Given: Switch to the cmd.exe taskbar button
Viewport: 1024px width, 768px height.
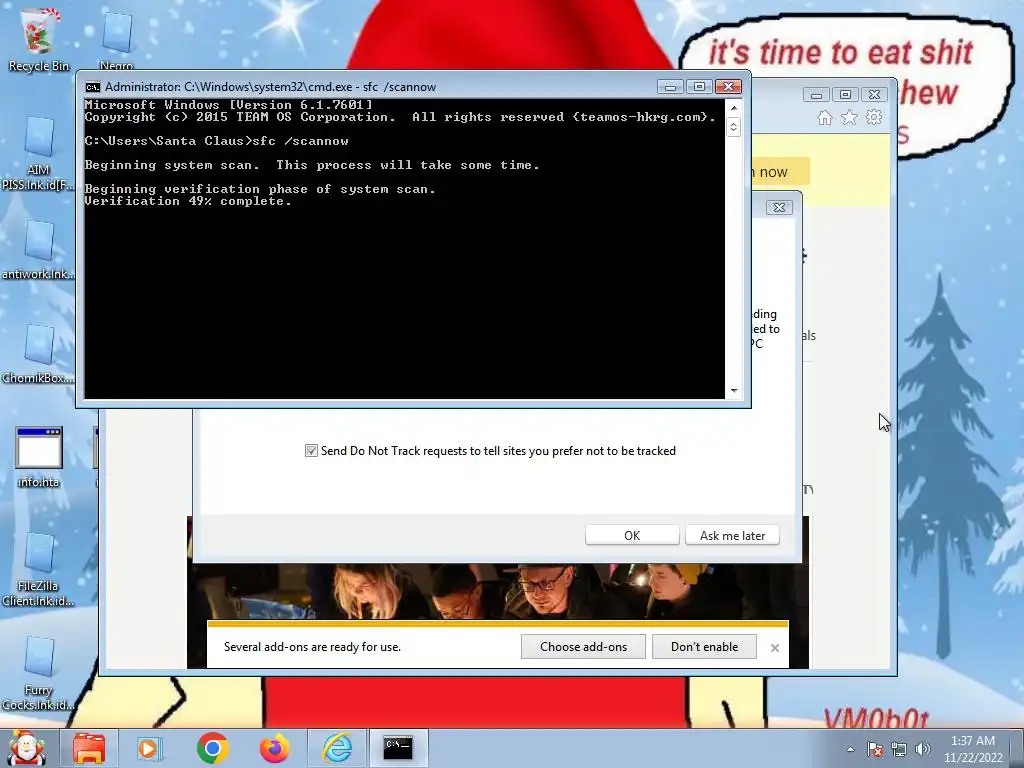Looking at the screenshot, I should coord(398,748).
